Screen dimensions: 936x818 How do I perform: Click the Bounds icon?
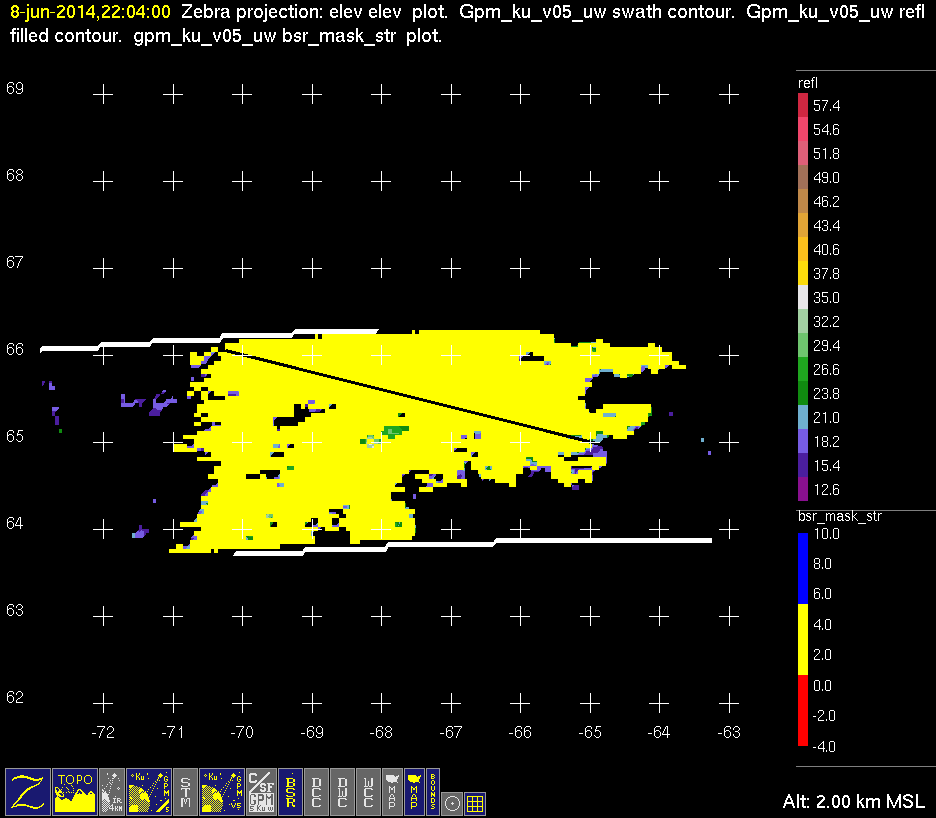433,791
